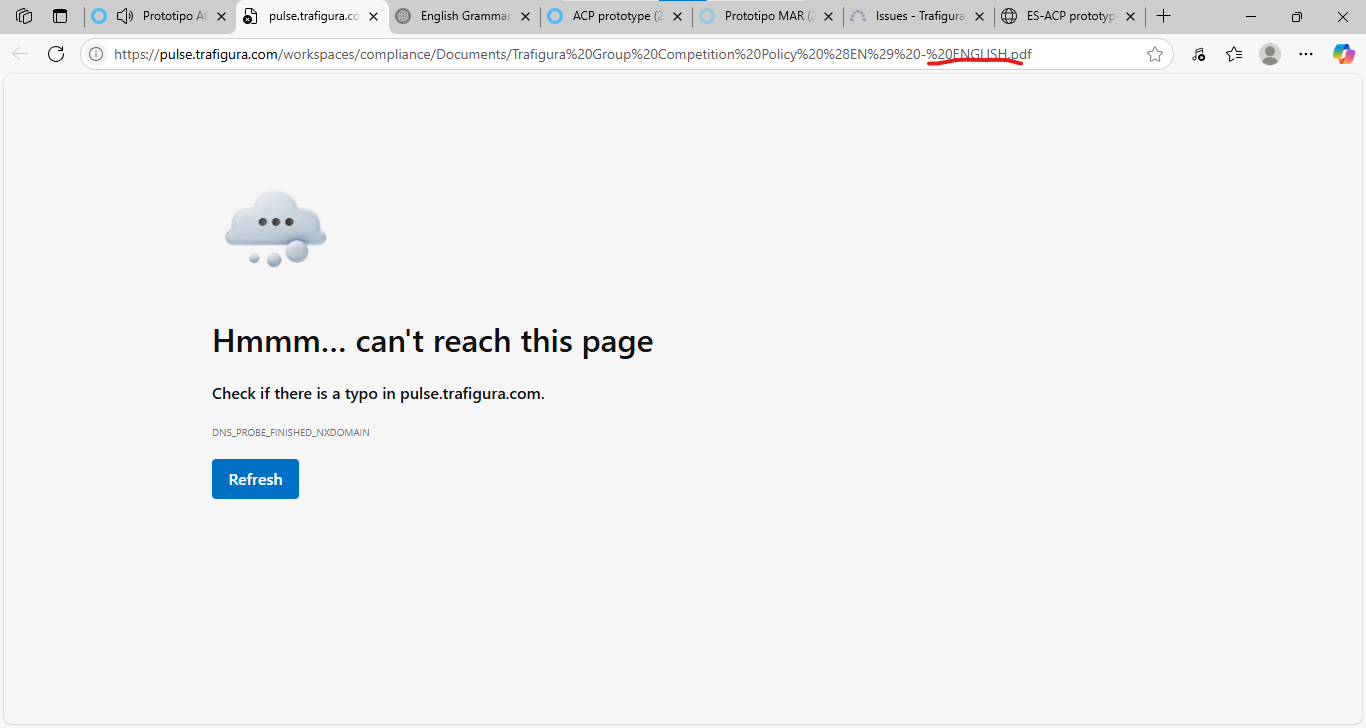The width and height of the screenshot is (1366, 728).
Task: Close the English Grammar tab
Action: pos(525,16)
